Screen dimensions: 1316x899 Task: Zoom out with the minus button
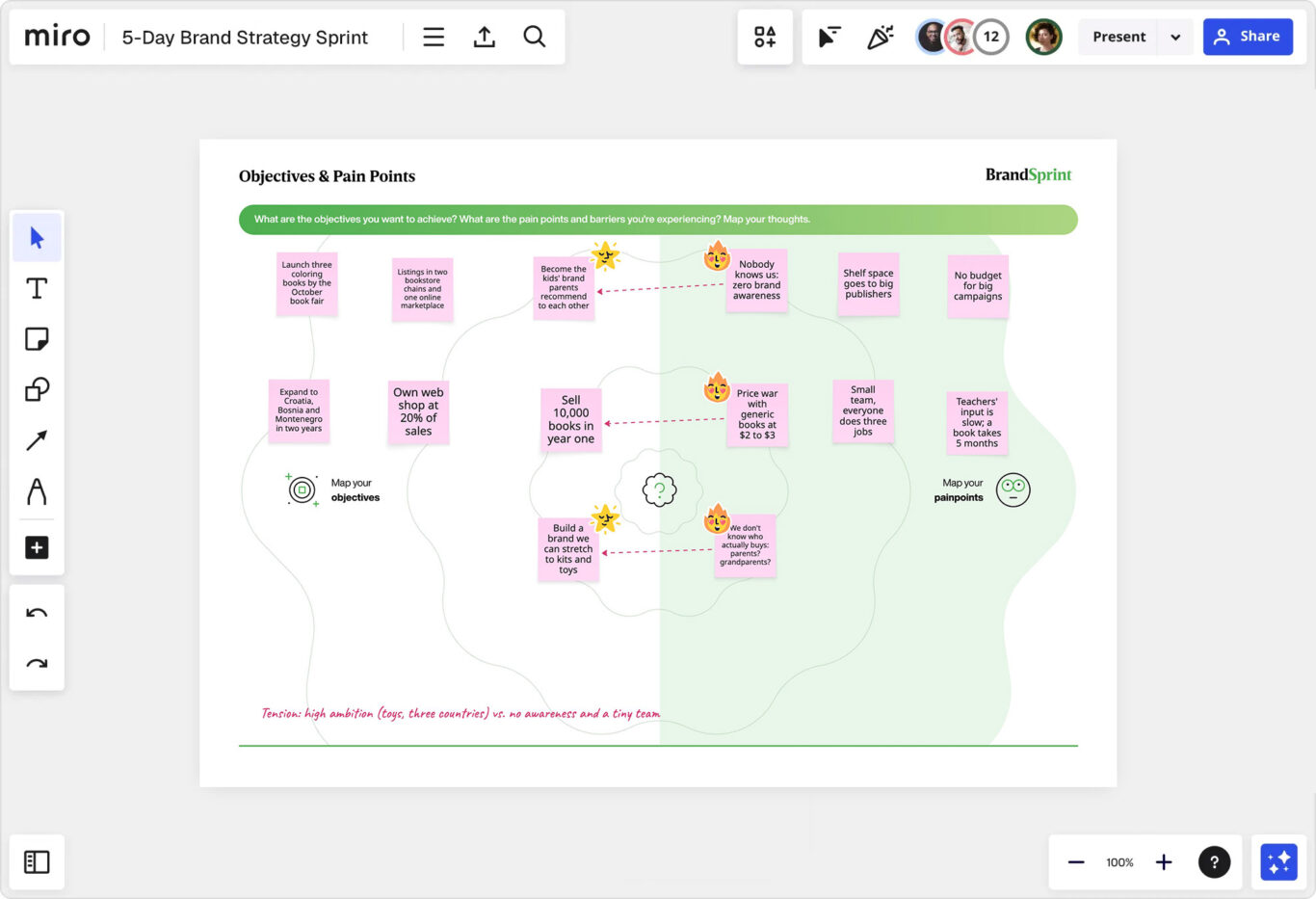pyautogui.click(x=1076, y=861)
